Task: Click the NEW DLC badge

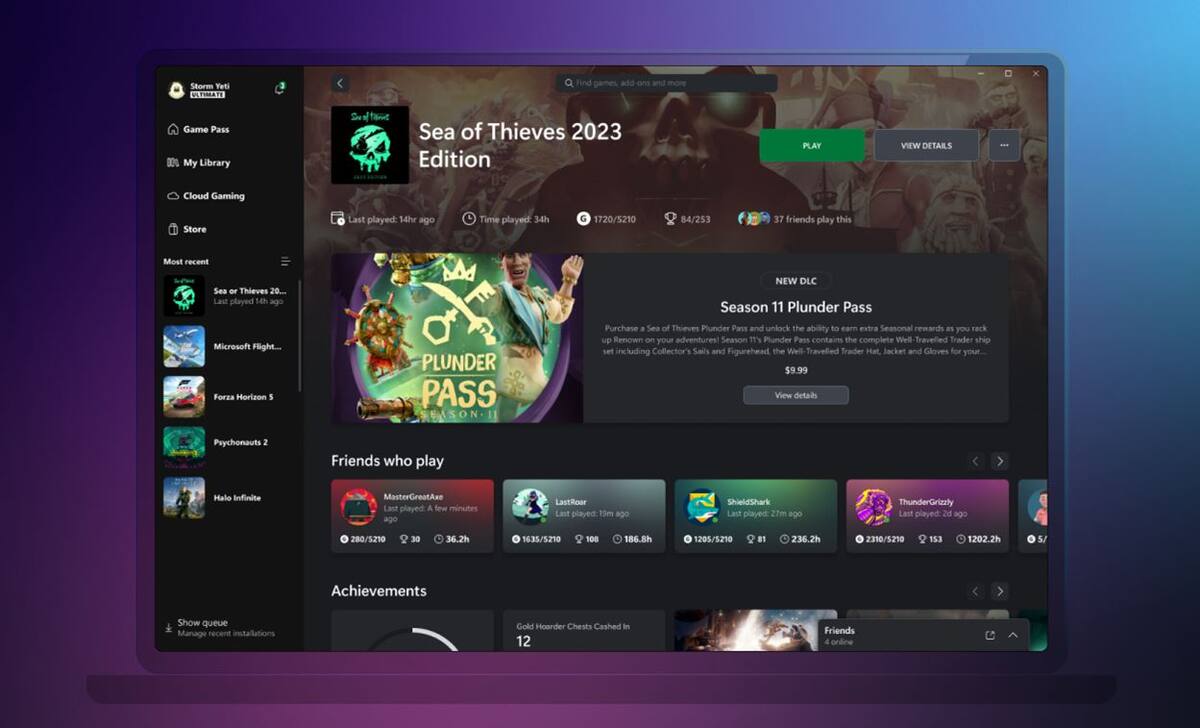Action: click(x=796, y=281)
